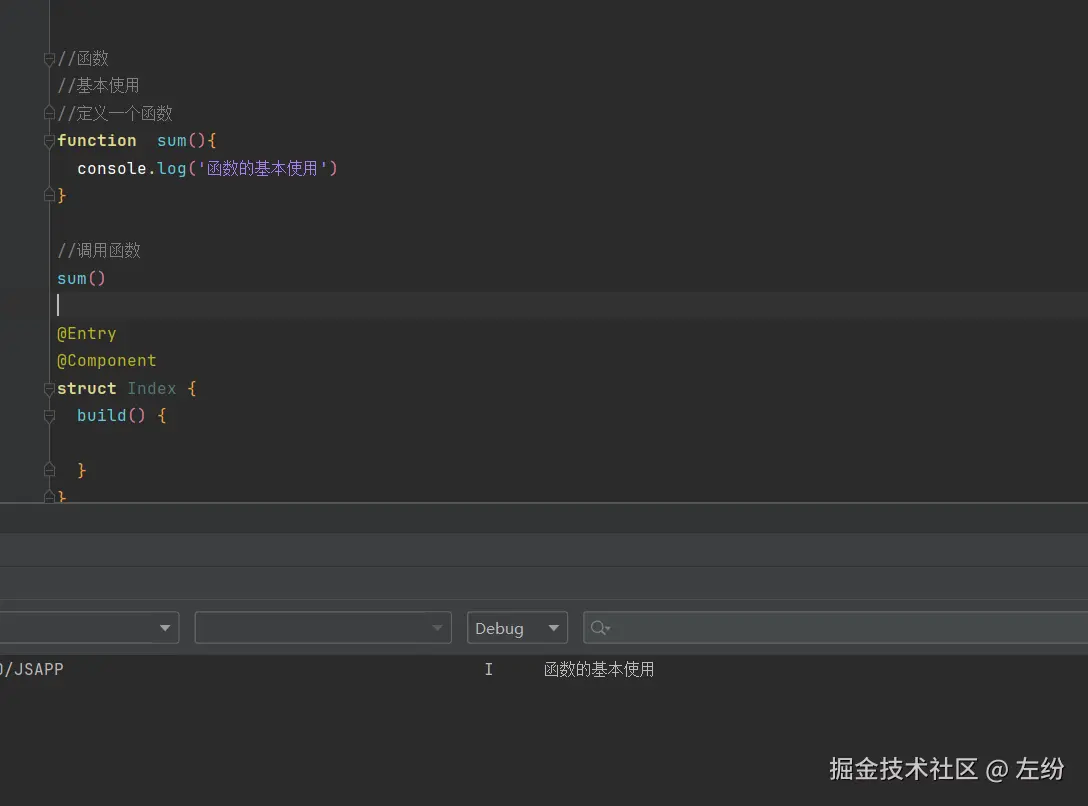Select the @Entry decorator

point(87,334)
